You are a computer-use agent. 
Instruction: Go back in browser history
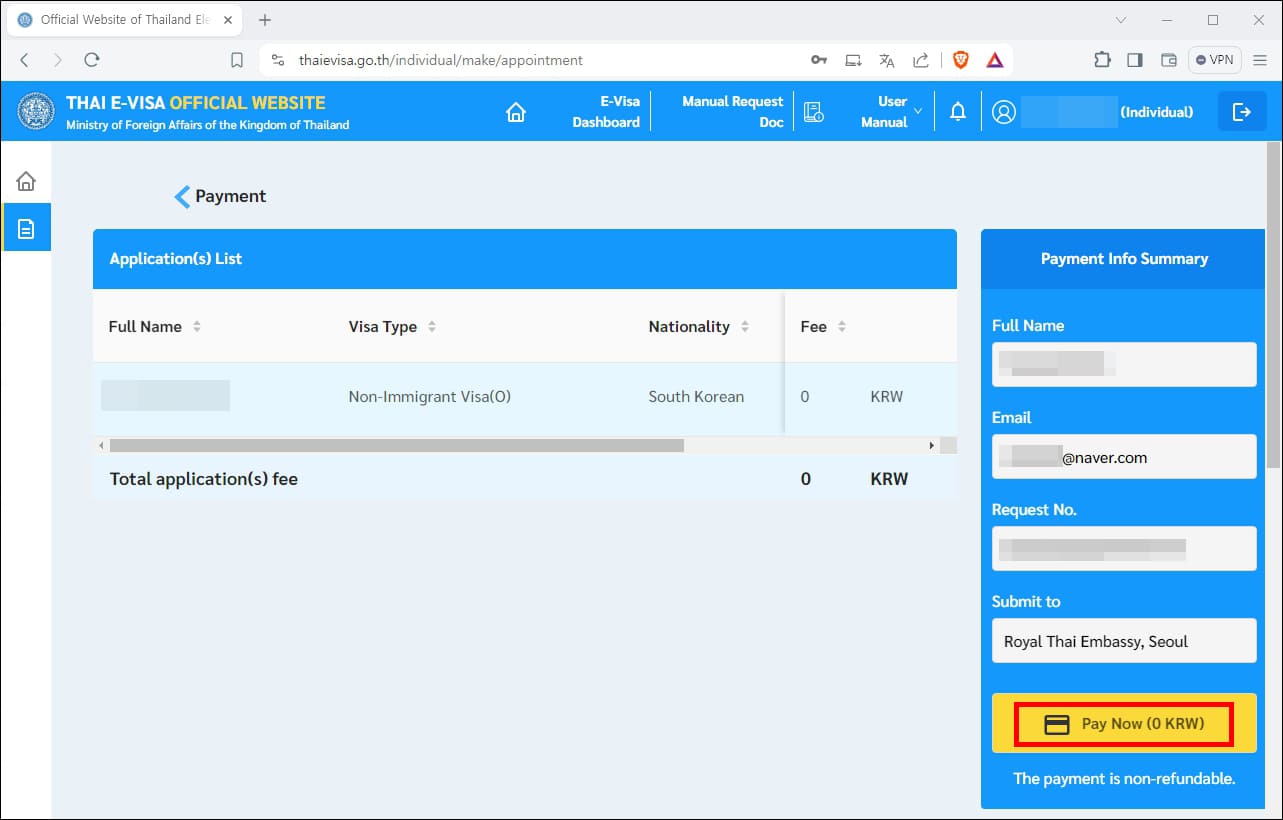[25, 60]
